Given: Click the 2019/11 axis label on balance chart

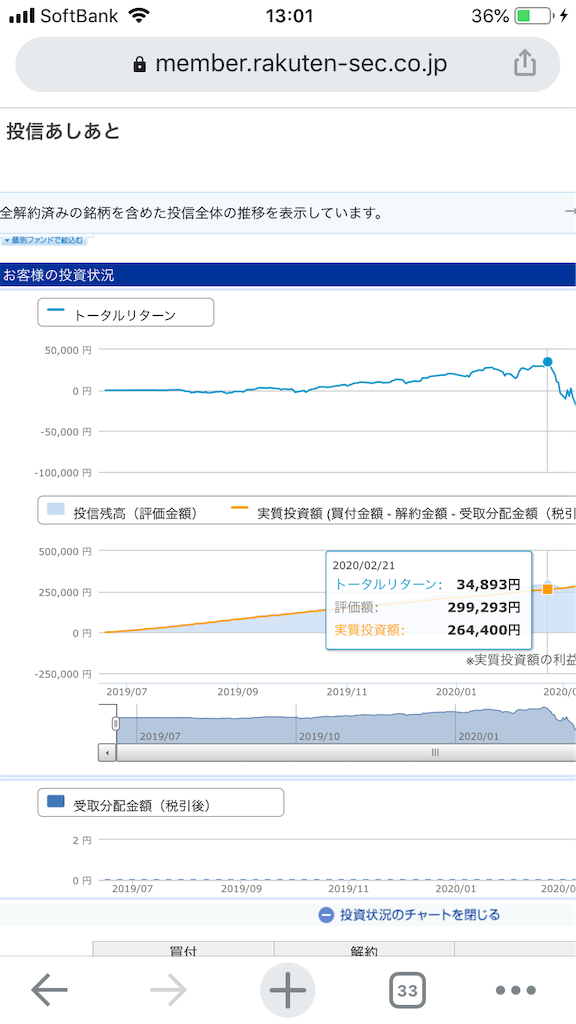Looking at the screenshot, I should tap(349, 690).
